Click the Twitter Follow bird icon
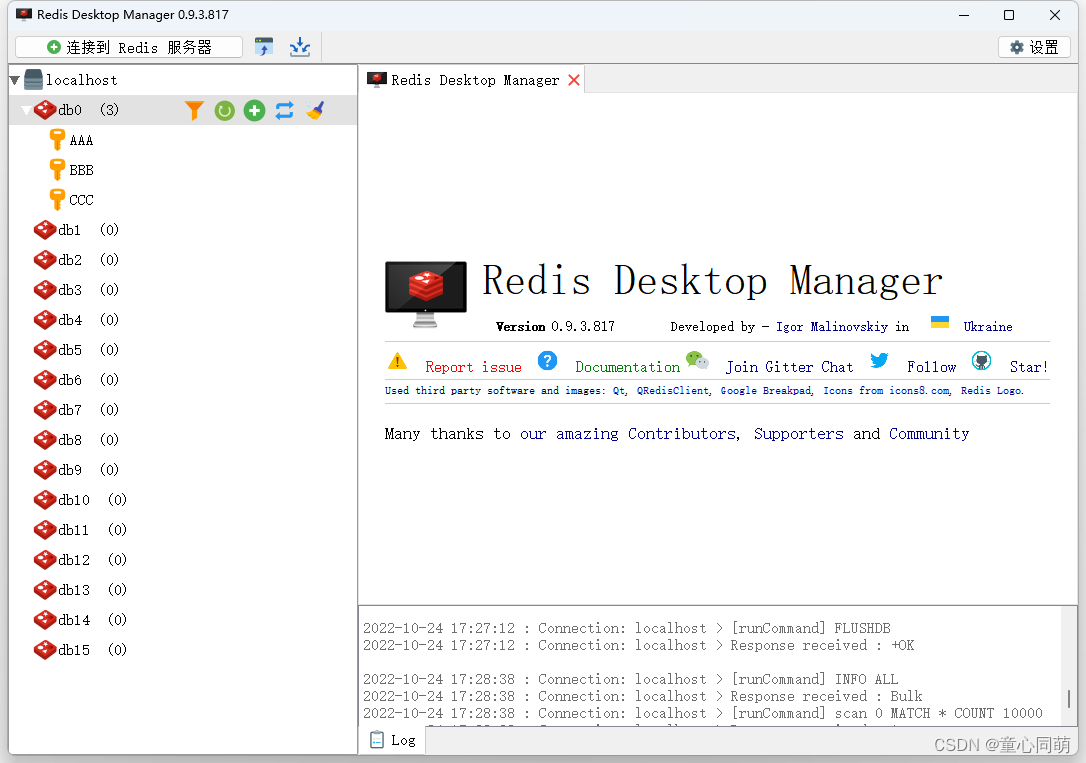 pos(879,360)
